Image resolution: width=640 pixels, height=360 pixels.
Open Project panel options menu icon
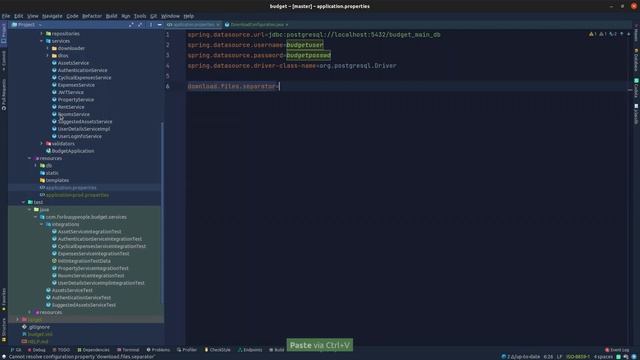tap(151, 25)
